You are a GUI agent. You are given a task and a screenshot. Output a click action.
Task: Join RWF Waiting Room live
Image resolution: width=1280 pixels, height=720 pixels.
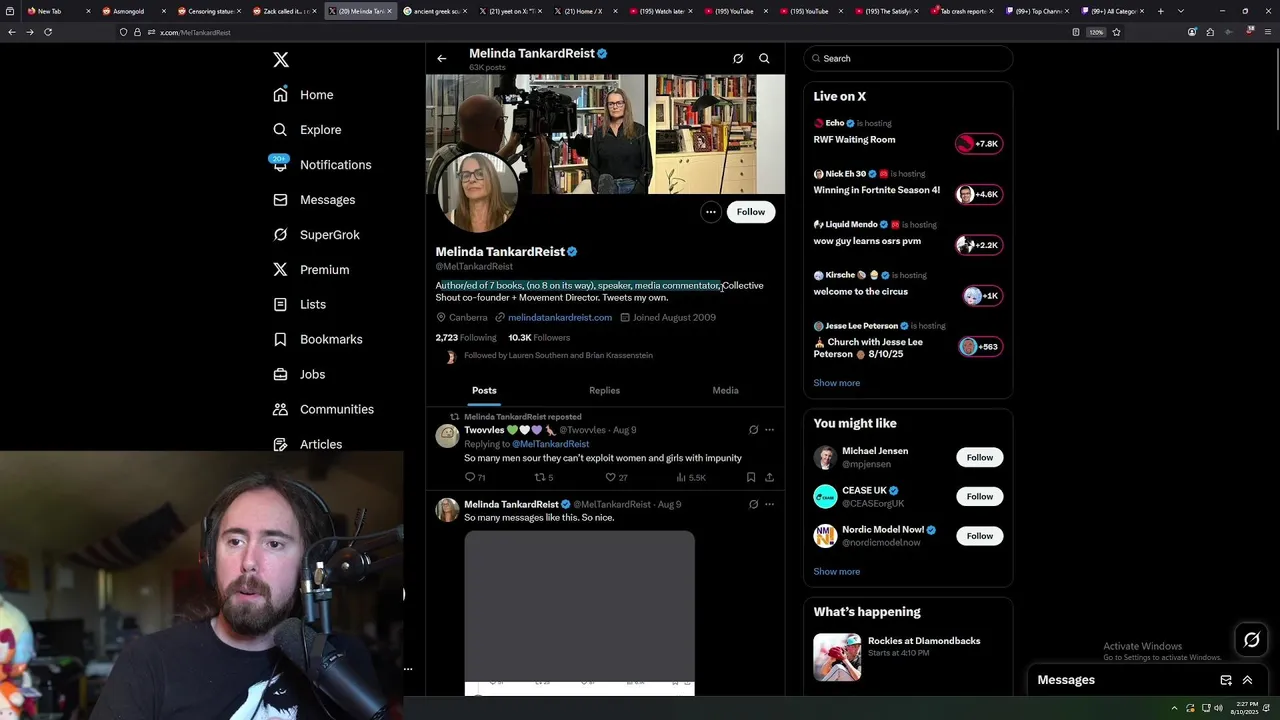pos(908,133)
